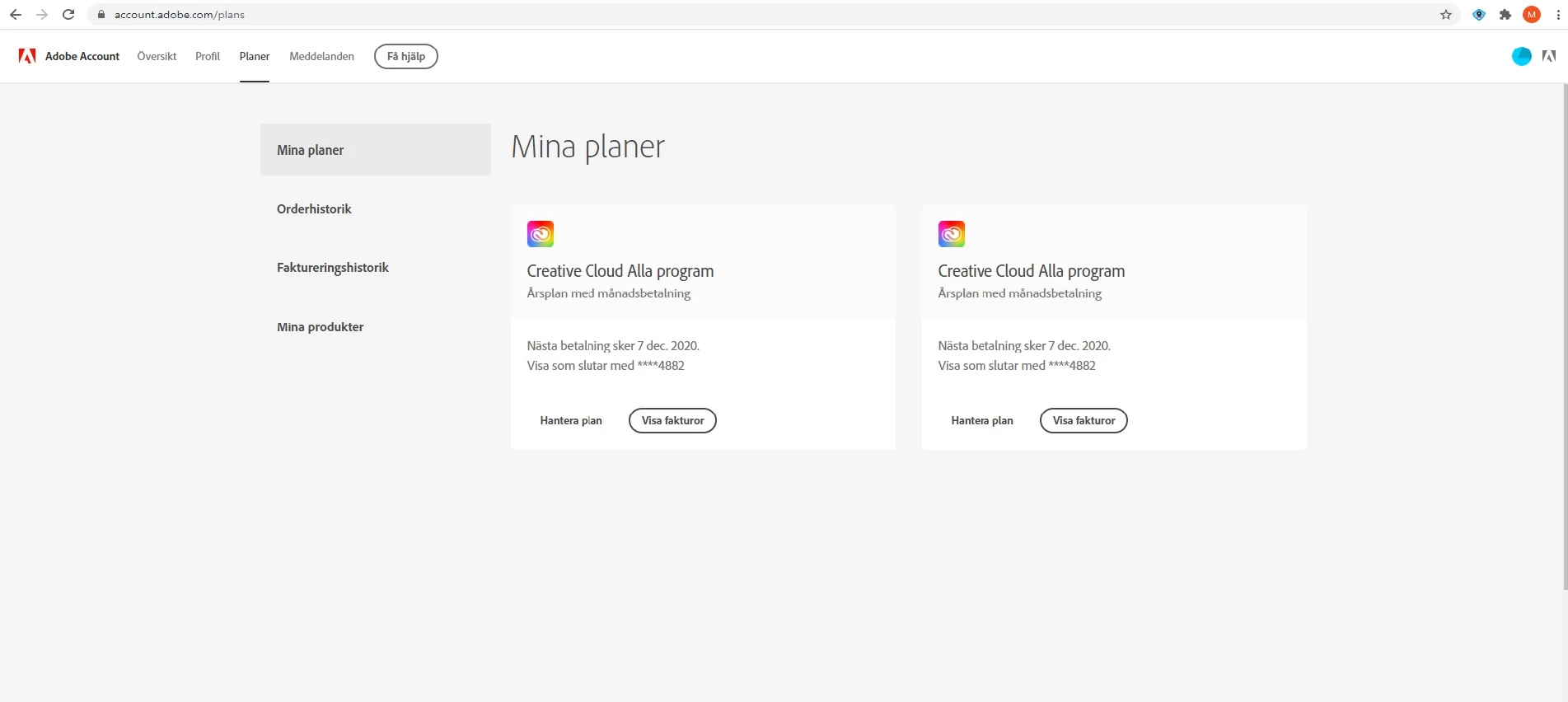
Task: Click the page vertical scrollbar
Action: [1566, 336]
